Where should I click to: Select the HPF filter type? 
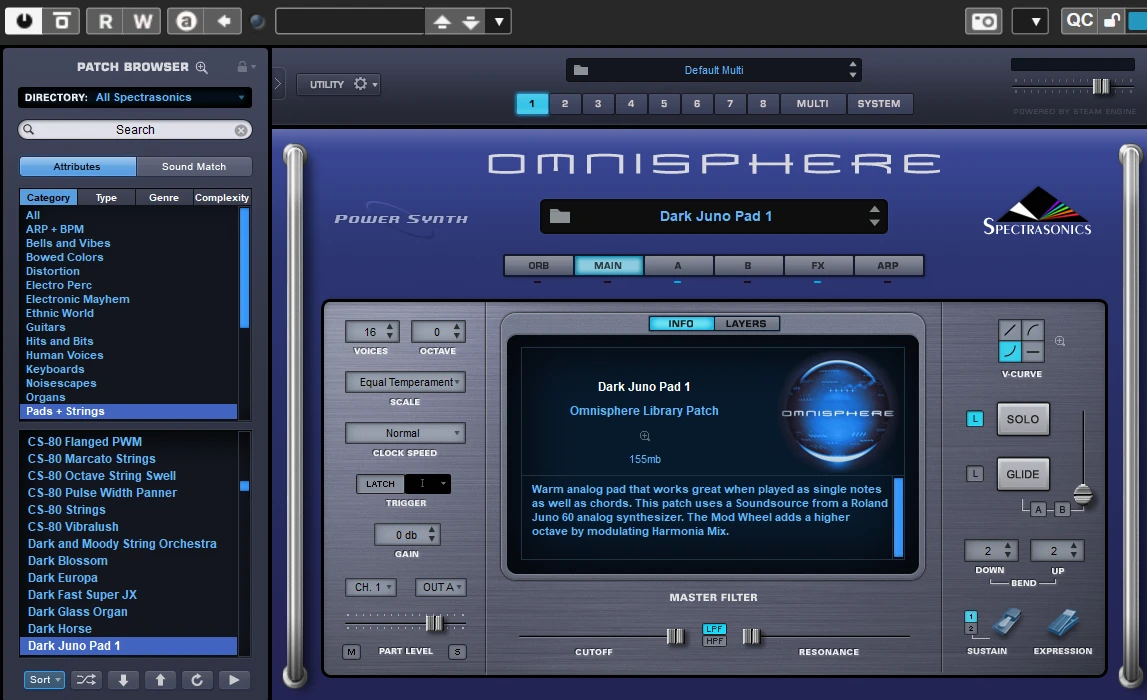point(714,641)
